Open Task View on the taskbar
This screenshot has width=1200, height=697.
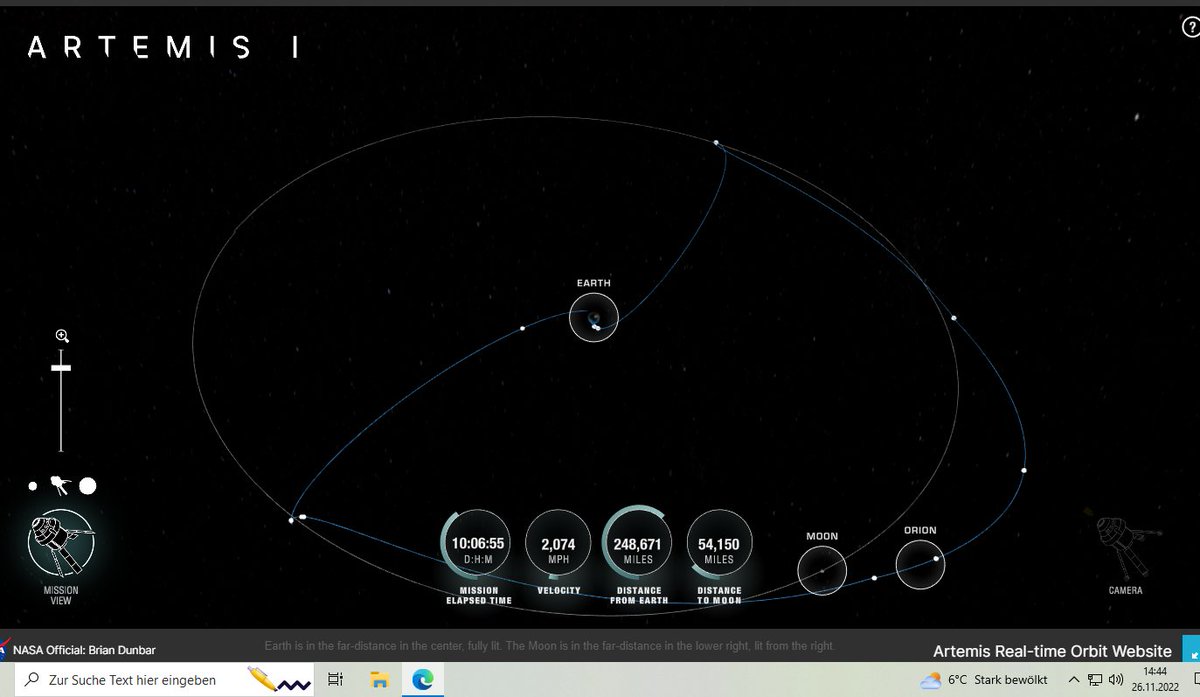[336, 680]
